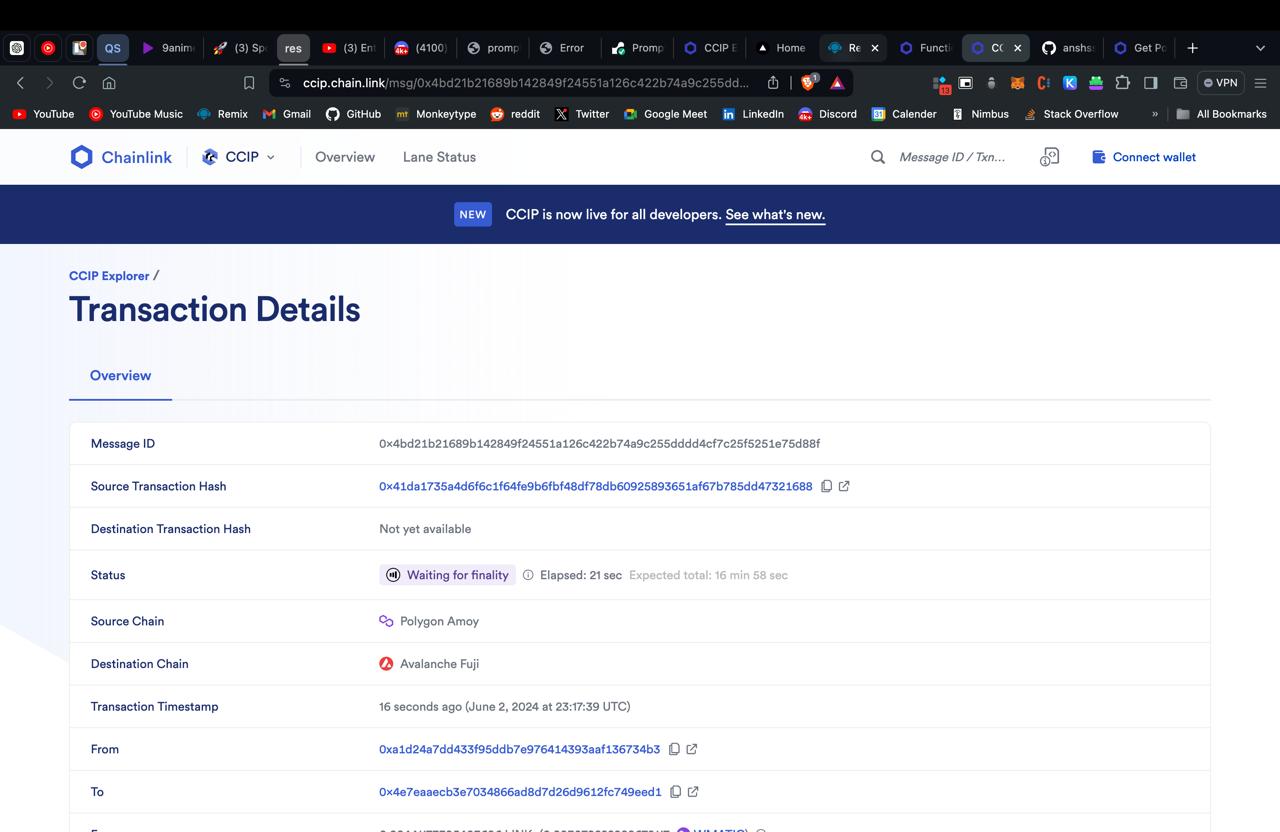
Task: Open the Monkeytype bookmark
Action: pyautogui.click(x=435, y=114)
